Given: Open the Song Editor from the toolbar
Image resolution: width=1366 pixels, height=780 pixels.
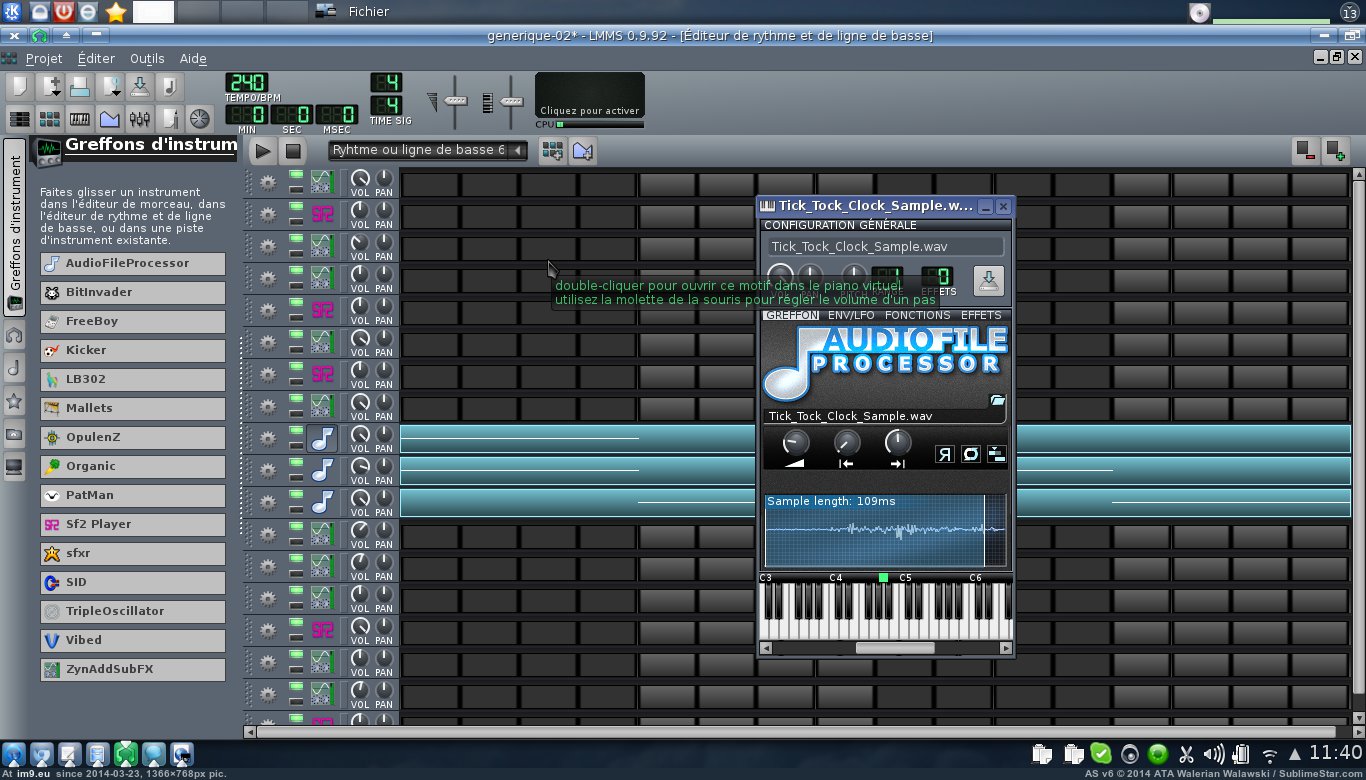Looking at the screenshot, I should tap(19, 119).
